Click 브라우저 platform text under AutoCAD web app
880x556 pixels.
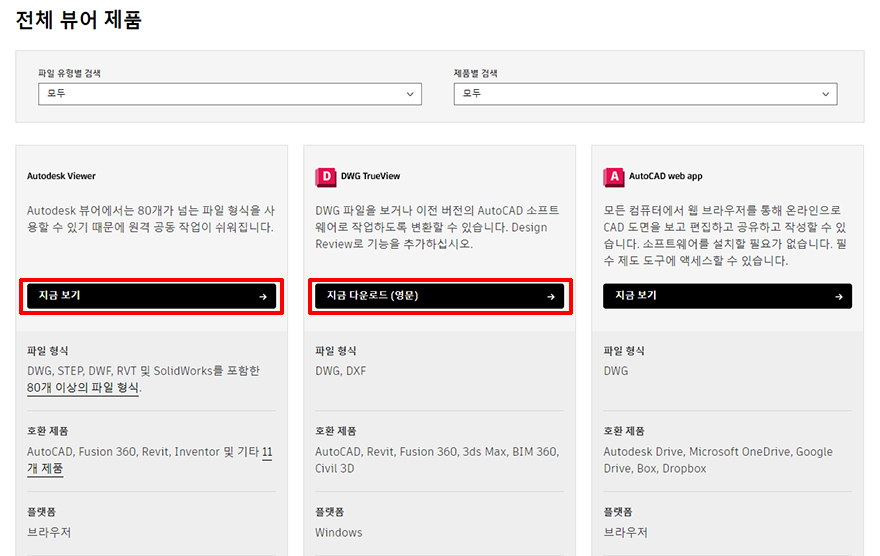[x=625, y=532]
